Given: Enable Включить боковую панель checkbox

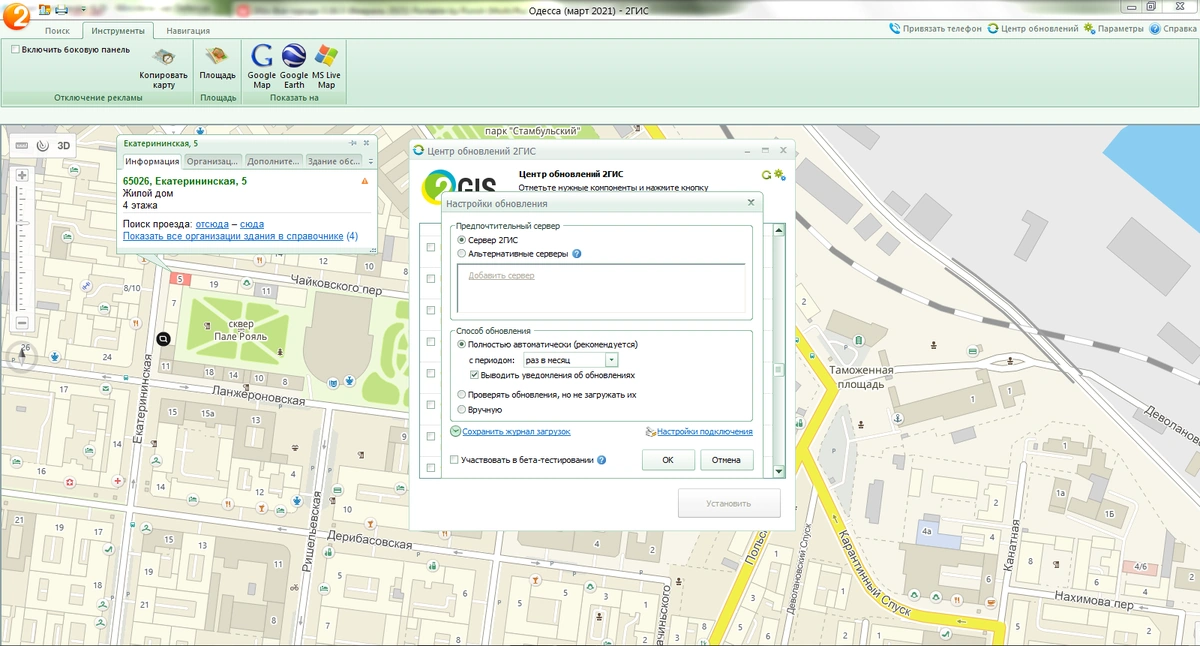Looking at the screenshot, I should (x=16, y=49).
